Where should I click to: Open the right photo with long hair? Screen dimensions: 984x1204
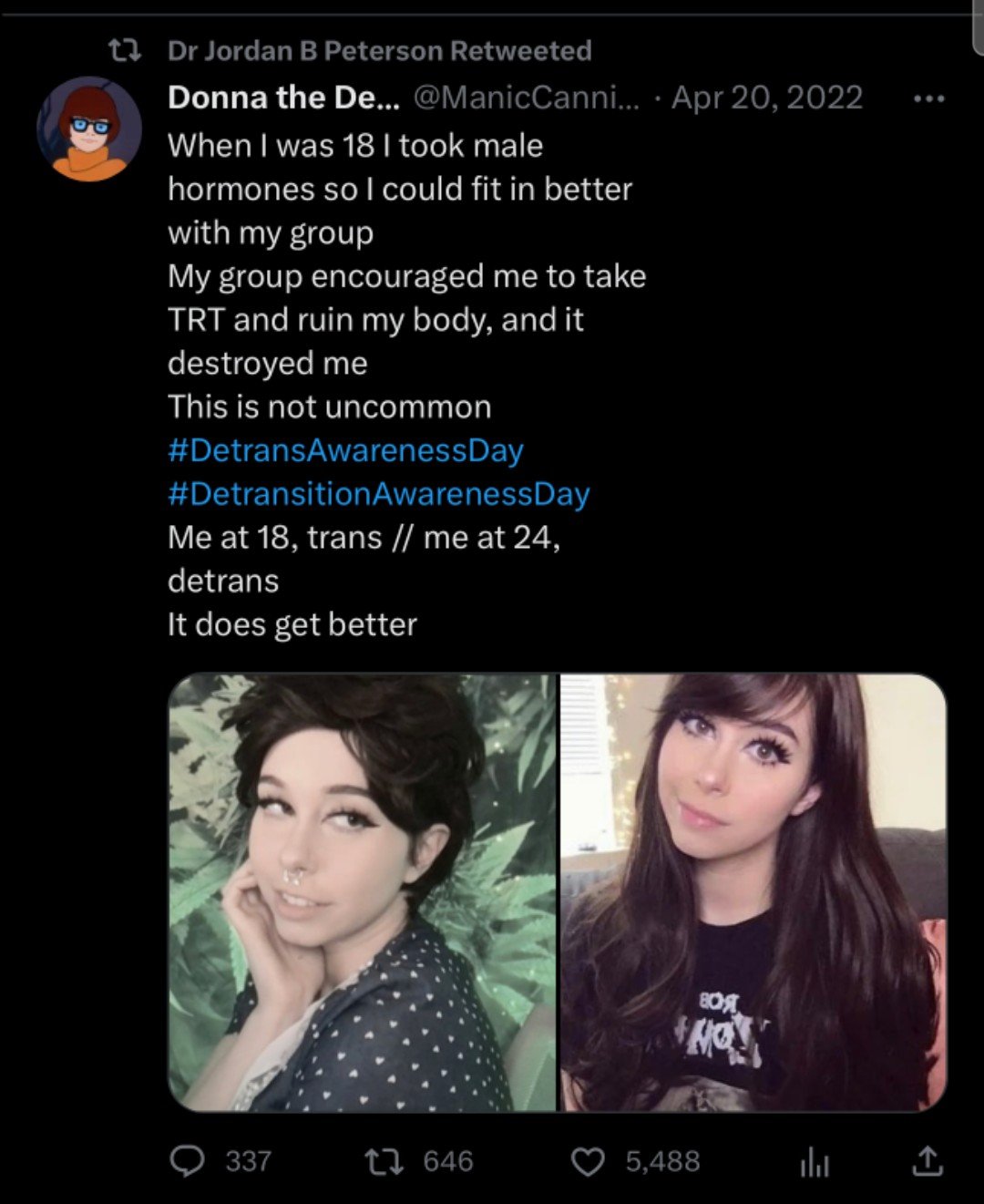click(753, 892)
